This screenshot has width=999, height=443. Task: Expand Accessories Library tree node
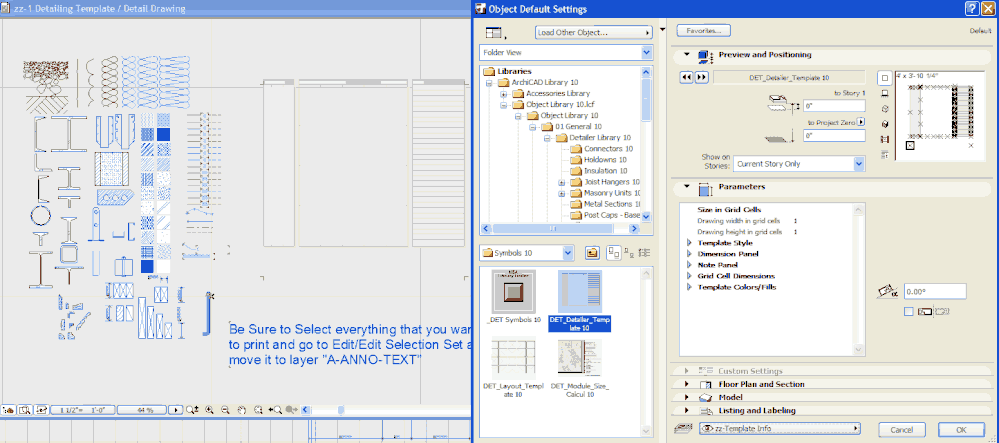503,94
